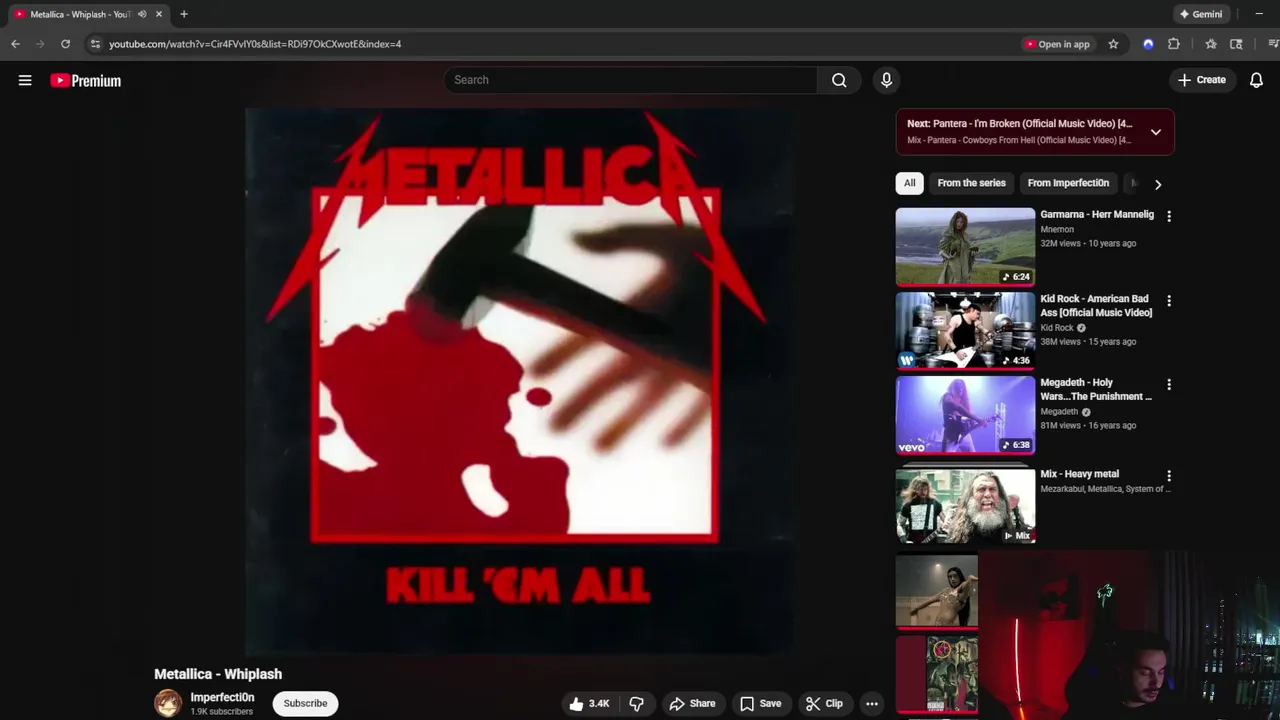This screenshot has height=720, width=1280.
Task: Open options menu for Kid Rock video
Action: (1168, 300)
